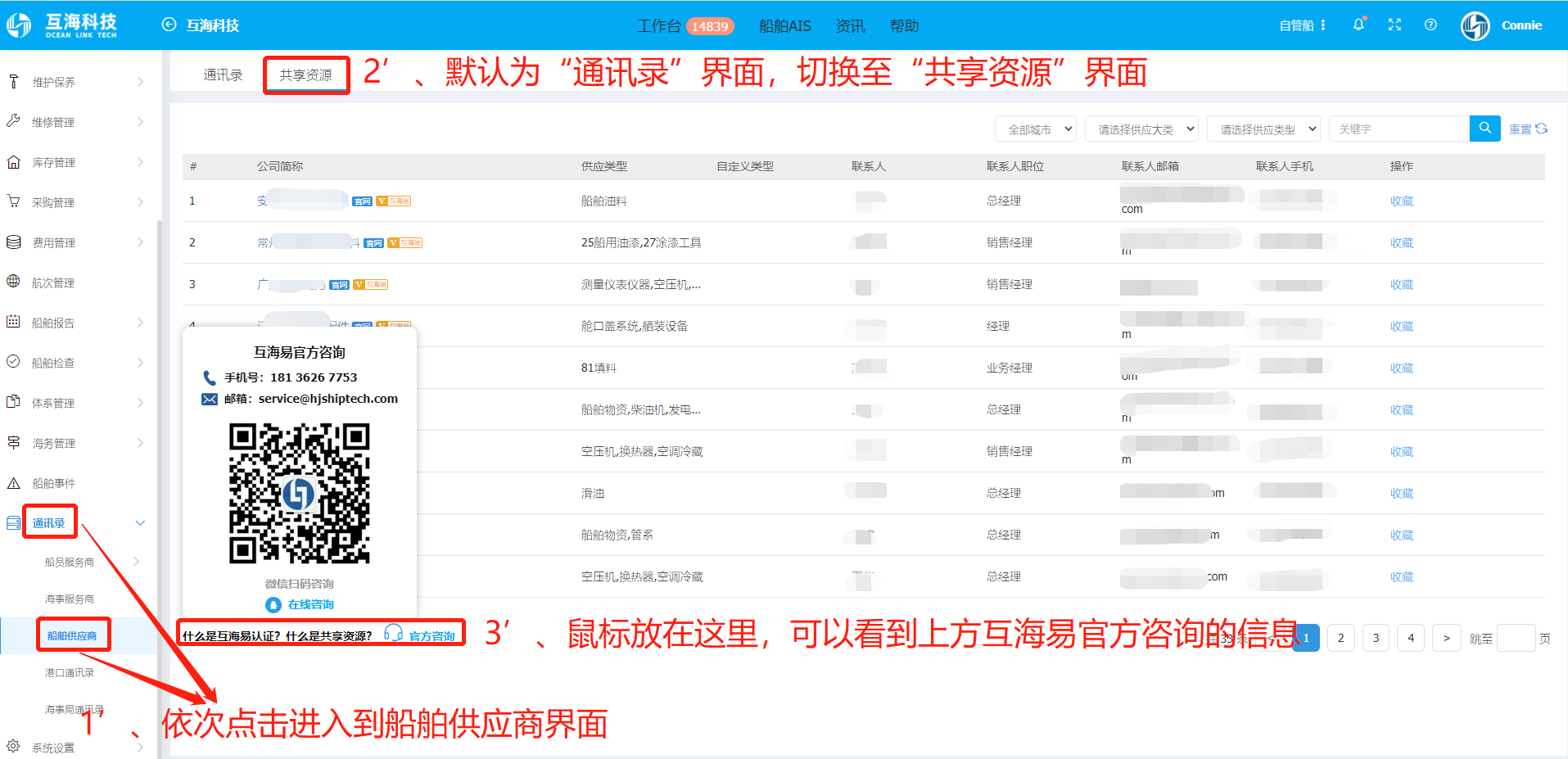This screenshot has height=759, width=1568.
Task: Collapse sidebar with back arrow icon
Action: click(x=169, y=25)
